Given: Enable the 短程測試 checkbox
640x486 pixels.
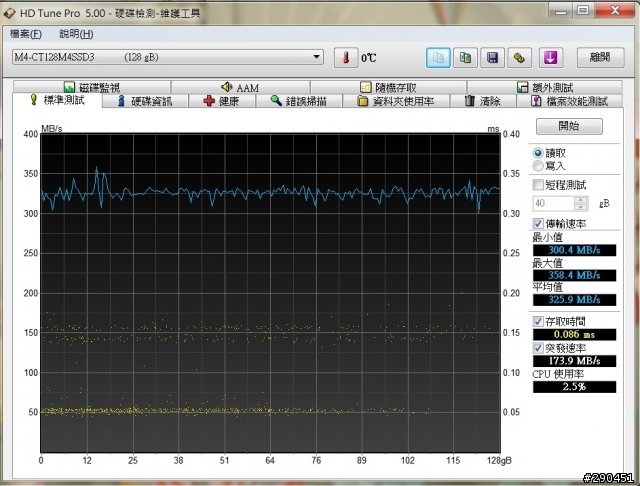Looking at the screenshot, I should [538, 185].
